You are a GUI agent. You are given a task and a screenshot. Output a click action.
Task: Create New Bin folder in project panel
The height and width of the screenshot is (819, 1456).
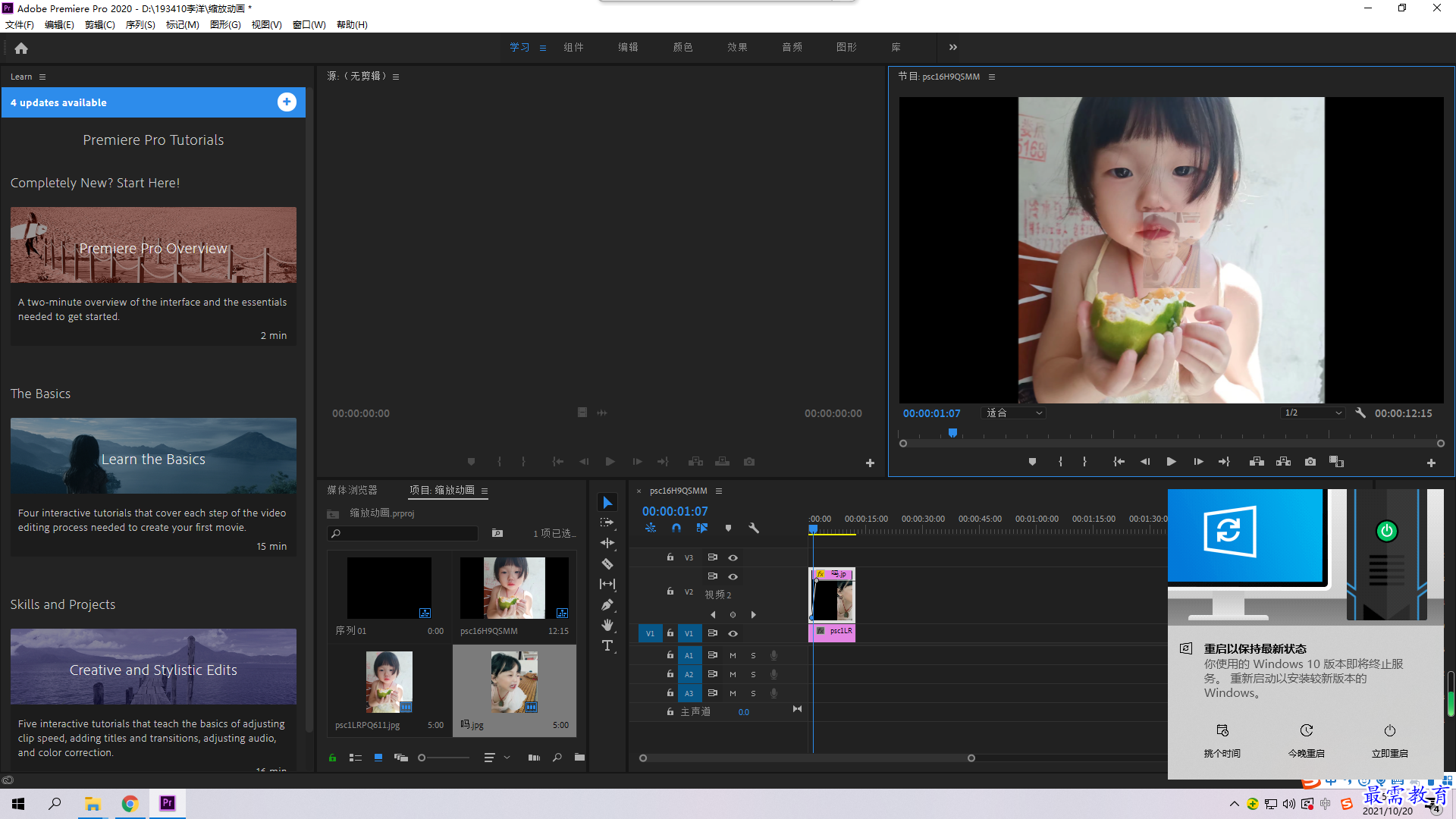579,758
